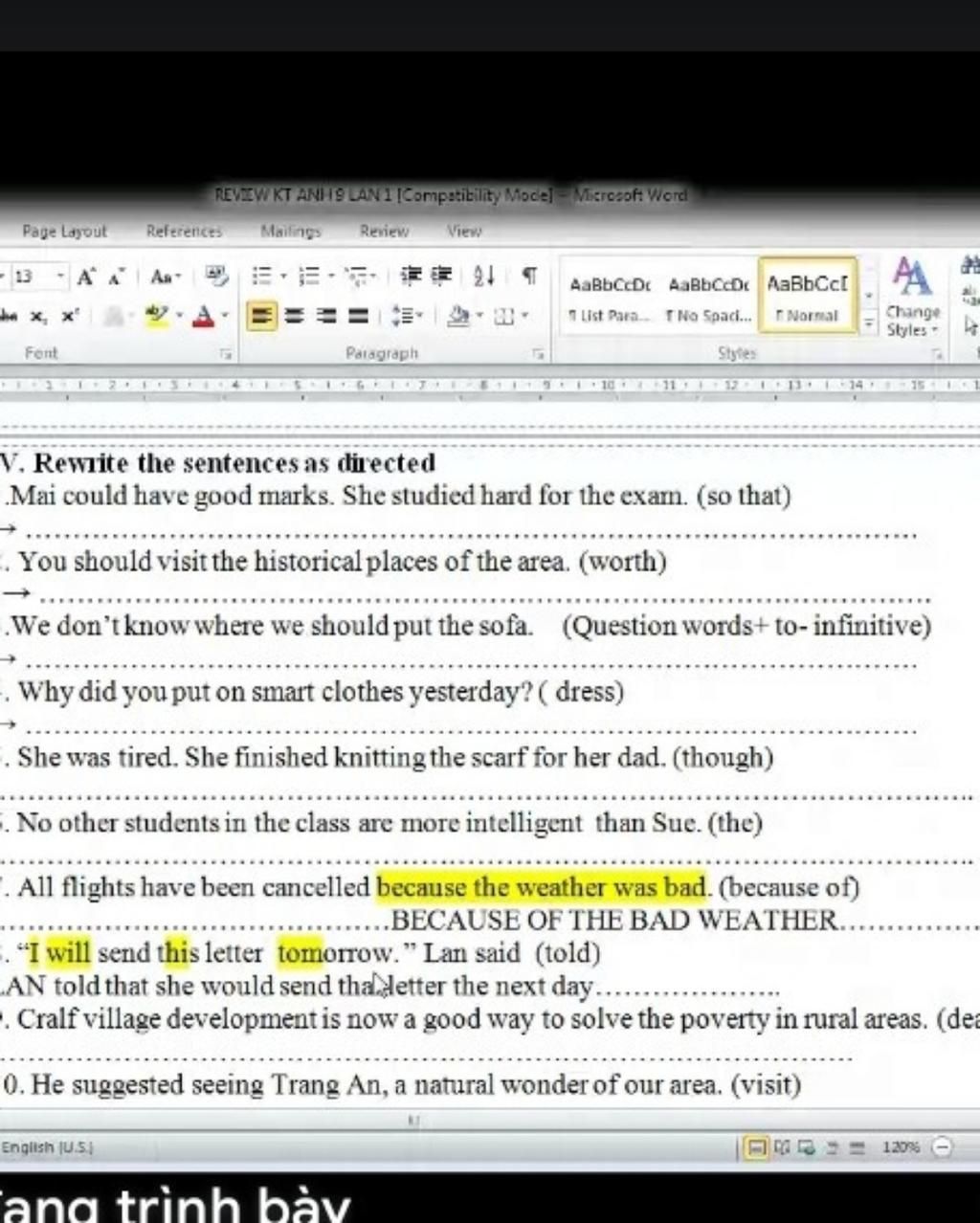Increase paragraph indent

coord(440,277)
